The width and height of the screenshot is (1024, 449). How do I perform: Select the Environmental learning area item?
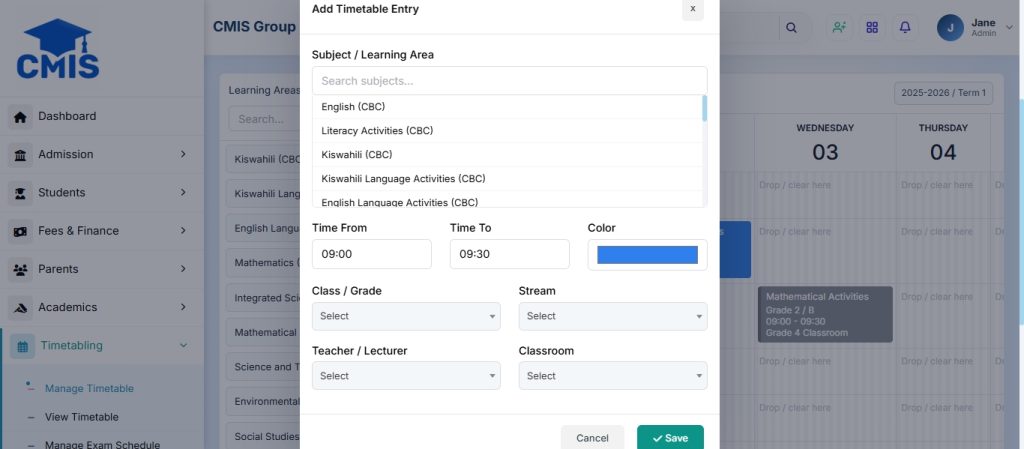(263, 401)
